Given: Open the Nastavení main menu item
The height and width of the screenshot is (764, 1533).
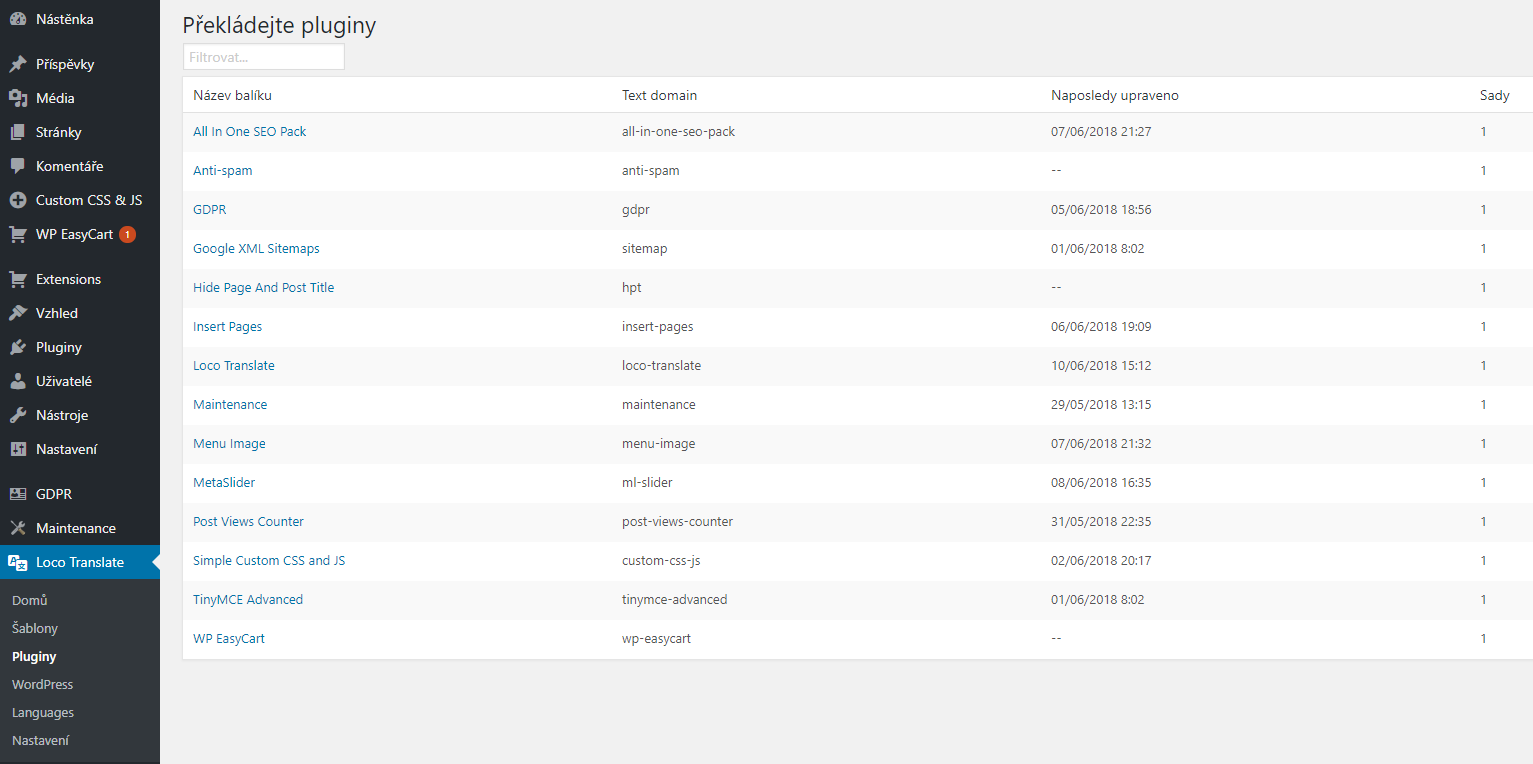Looking at the screenshot, I should [66, 449].
